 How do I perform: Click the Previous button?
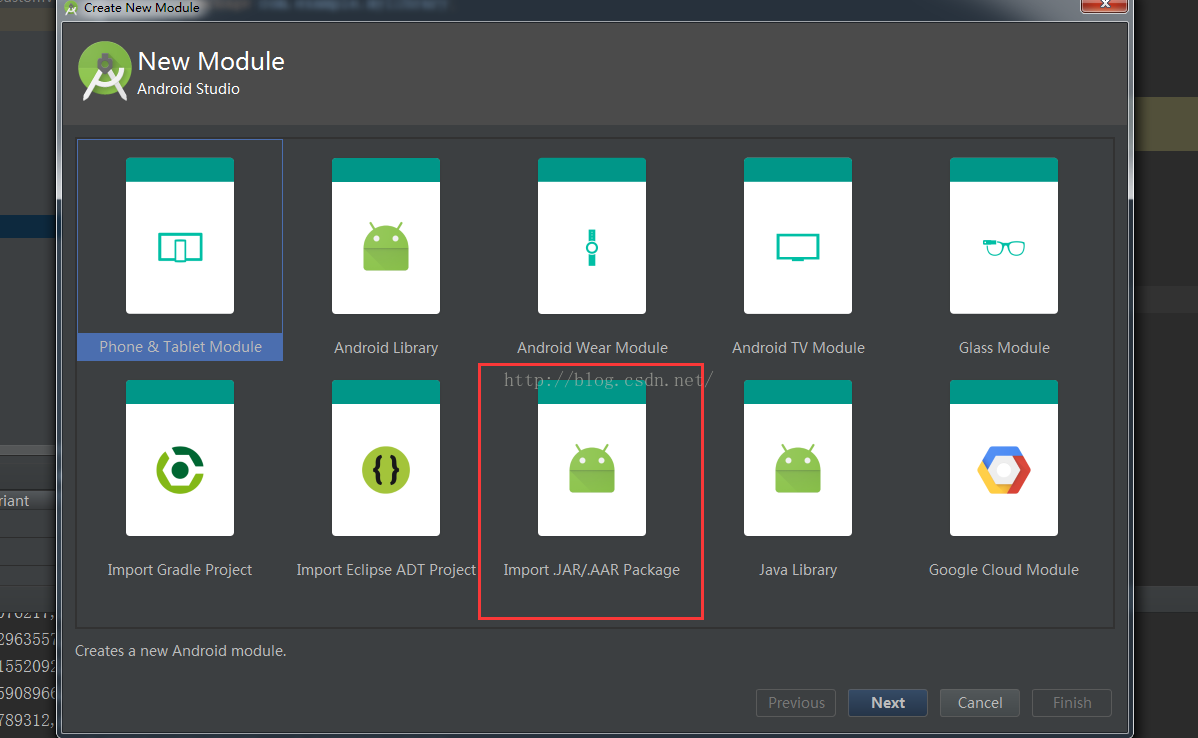pos(796,703)
